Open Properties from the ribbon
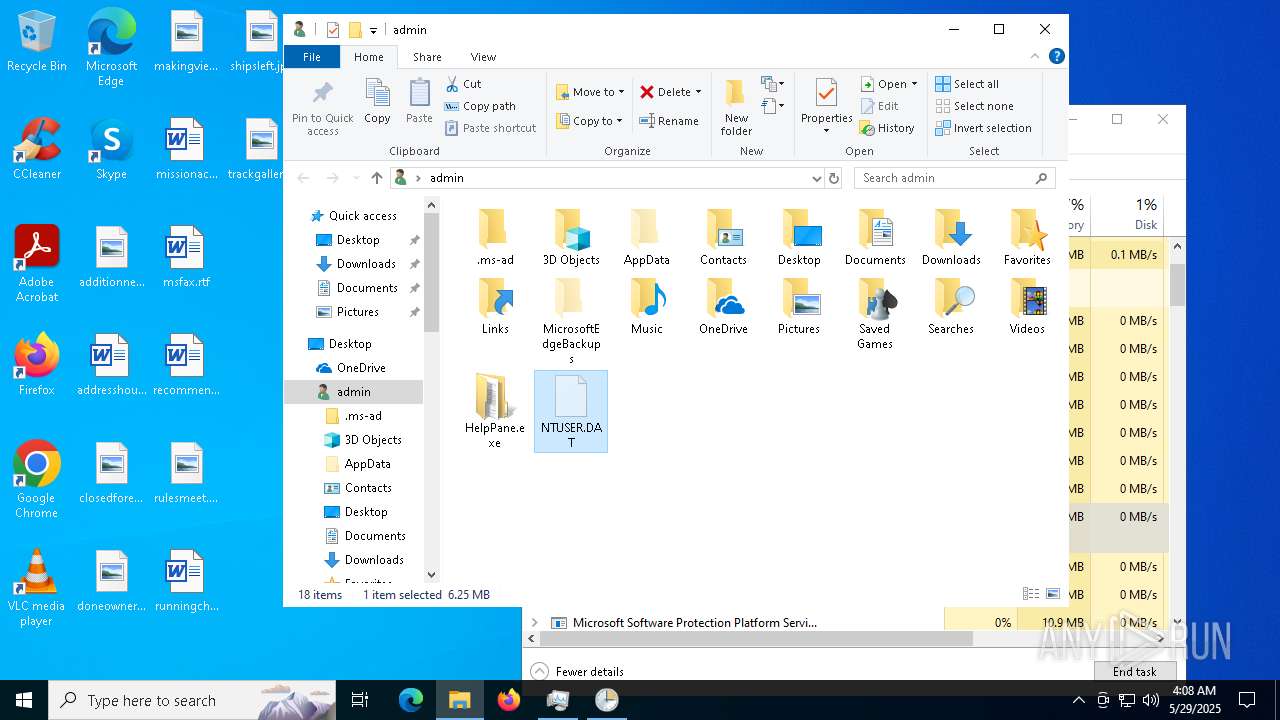This screenshot has height=720, width=1280. 826,106
